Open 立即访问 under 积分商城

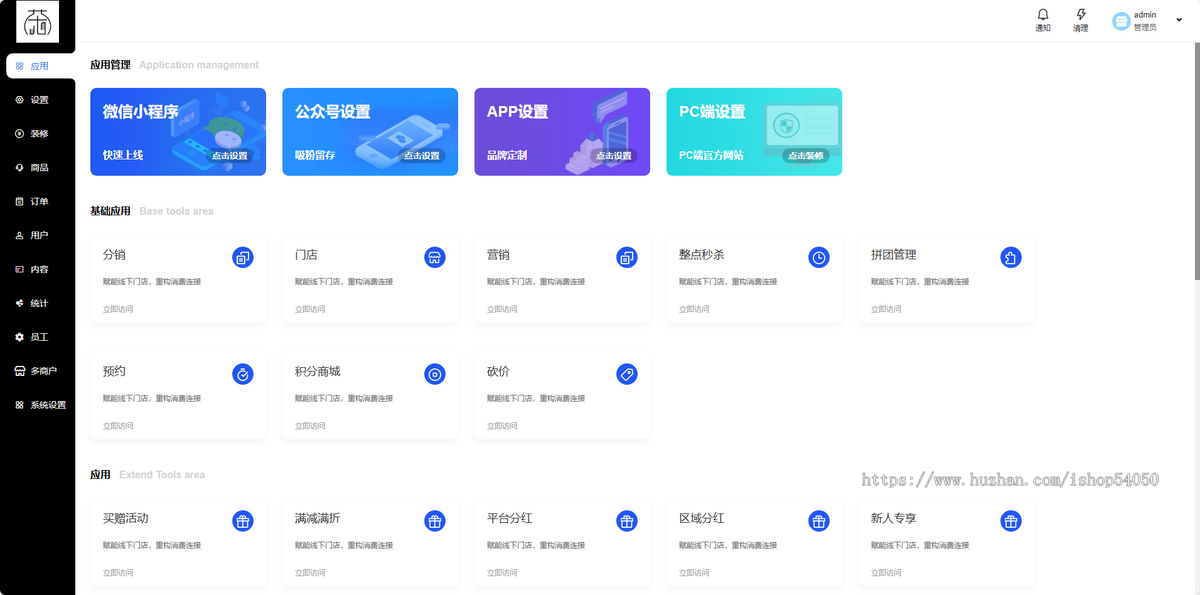[310, 425]
